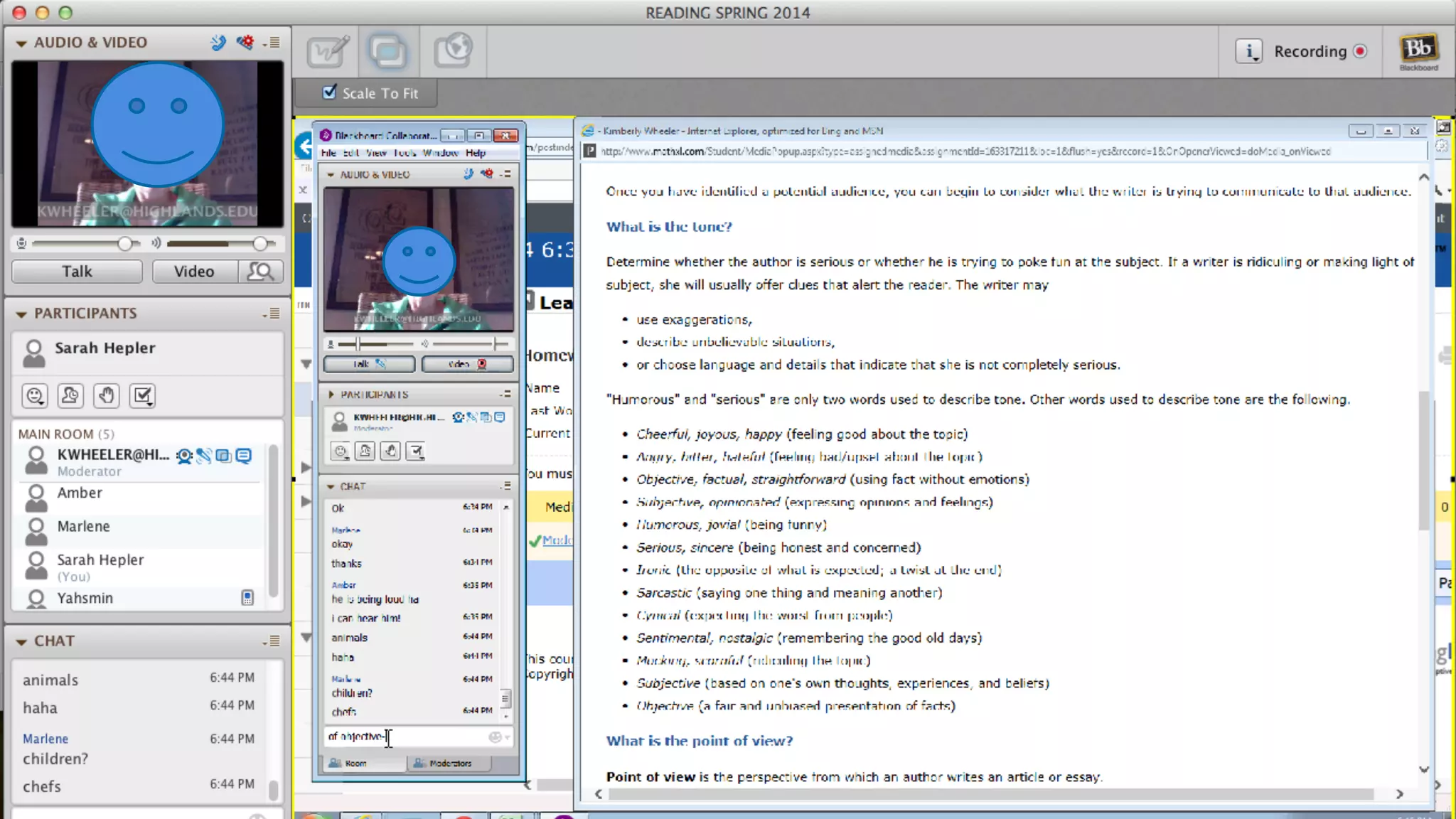This screenshot has height=819, width=1456.
Task: Uncheck the Scale To Fit checkbox
Action: pos(329,92)
